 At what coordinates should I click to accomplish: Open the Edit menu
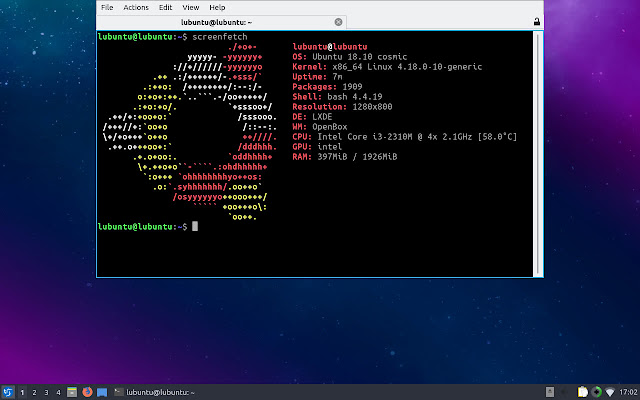click(165, 7)
